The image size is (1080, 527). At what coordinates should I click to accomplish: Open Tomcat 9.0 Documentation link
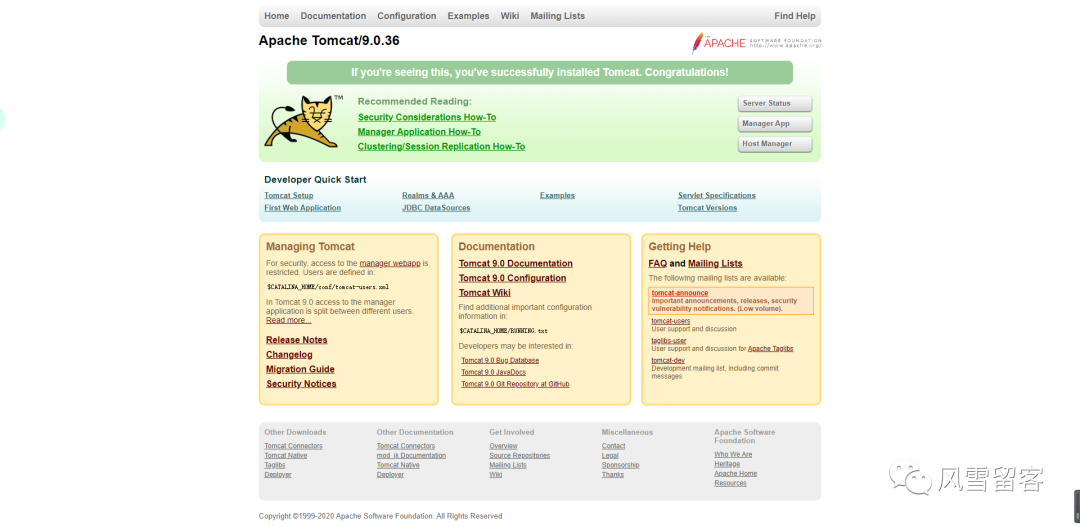tap(516, 264)
